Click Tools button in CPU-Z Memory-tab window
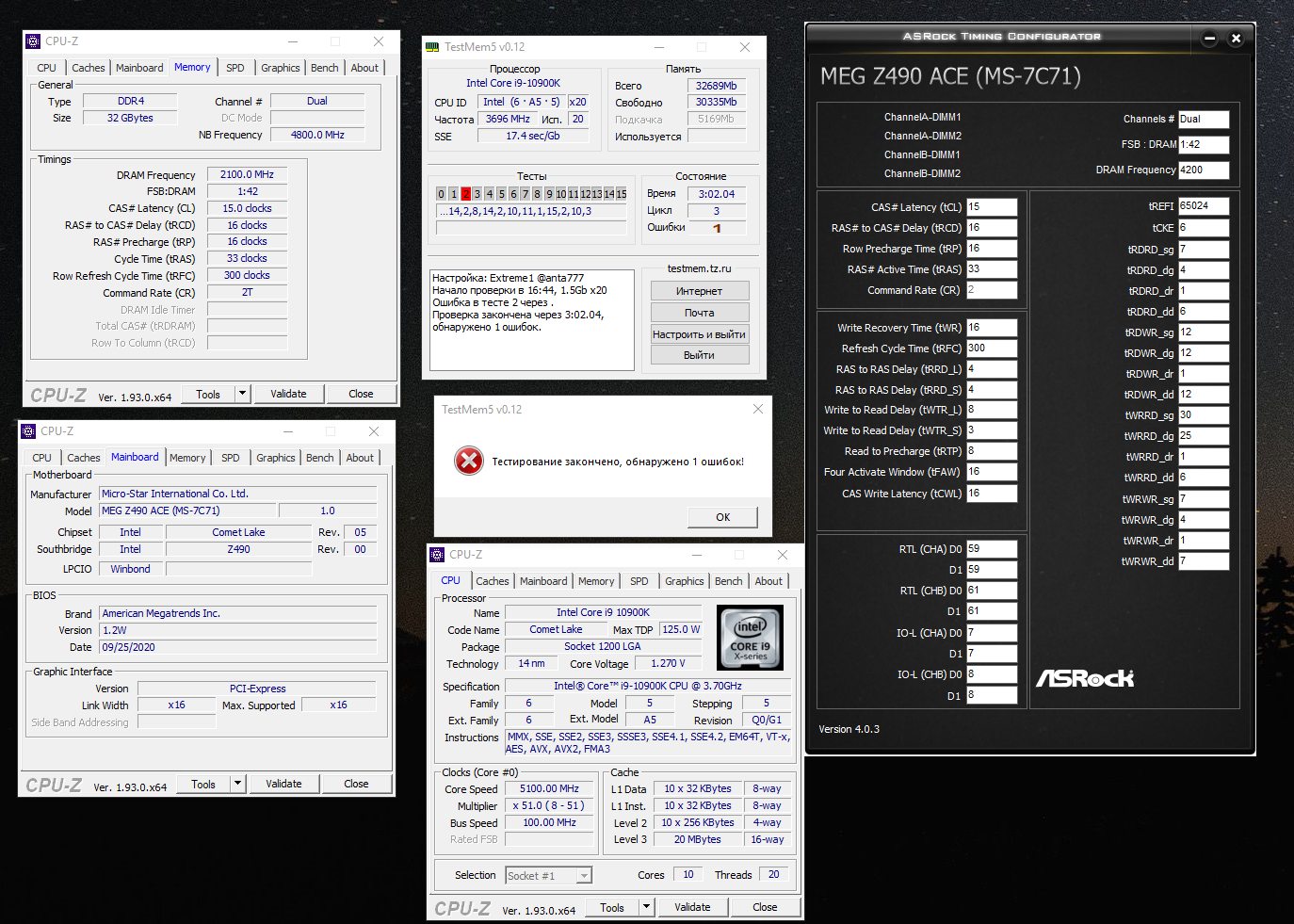The width and height of the screenshot is (1294, 924). (x=208, y=394)
